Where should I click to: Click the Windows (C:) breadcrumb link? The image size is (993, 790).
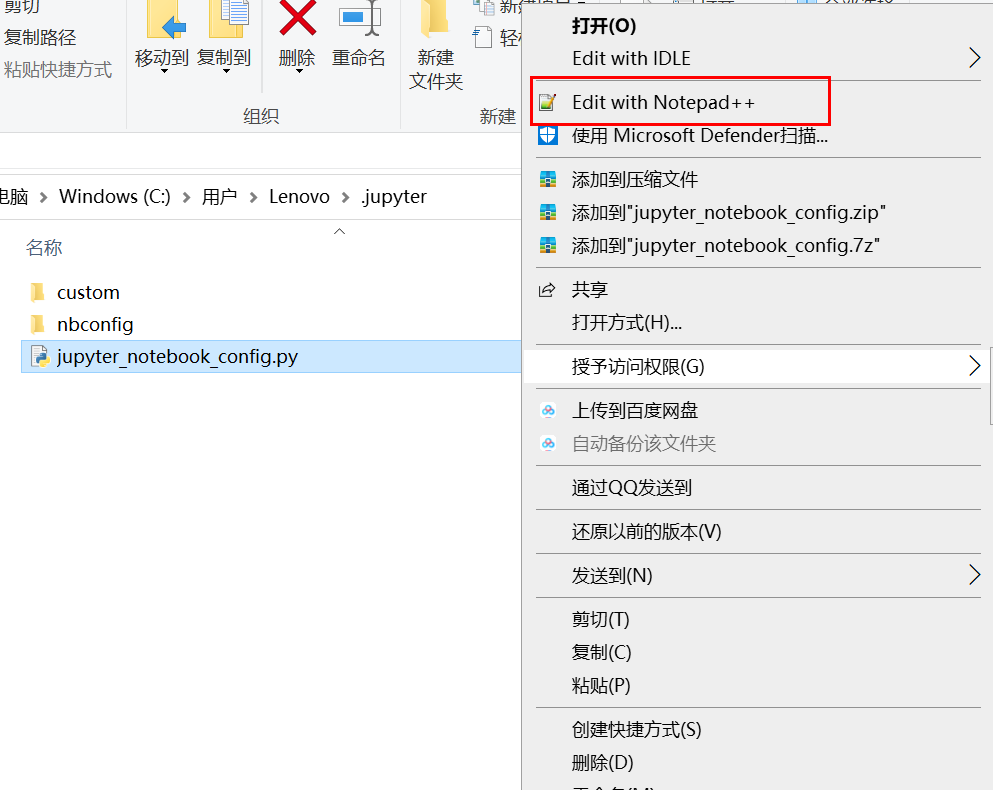pos(114,196)
